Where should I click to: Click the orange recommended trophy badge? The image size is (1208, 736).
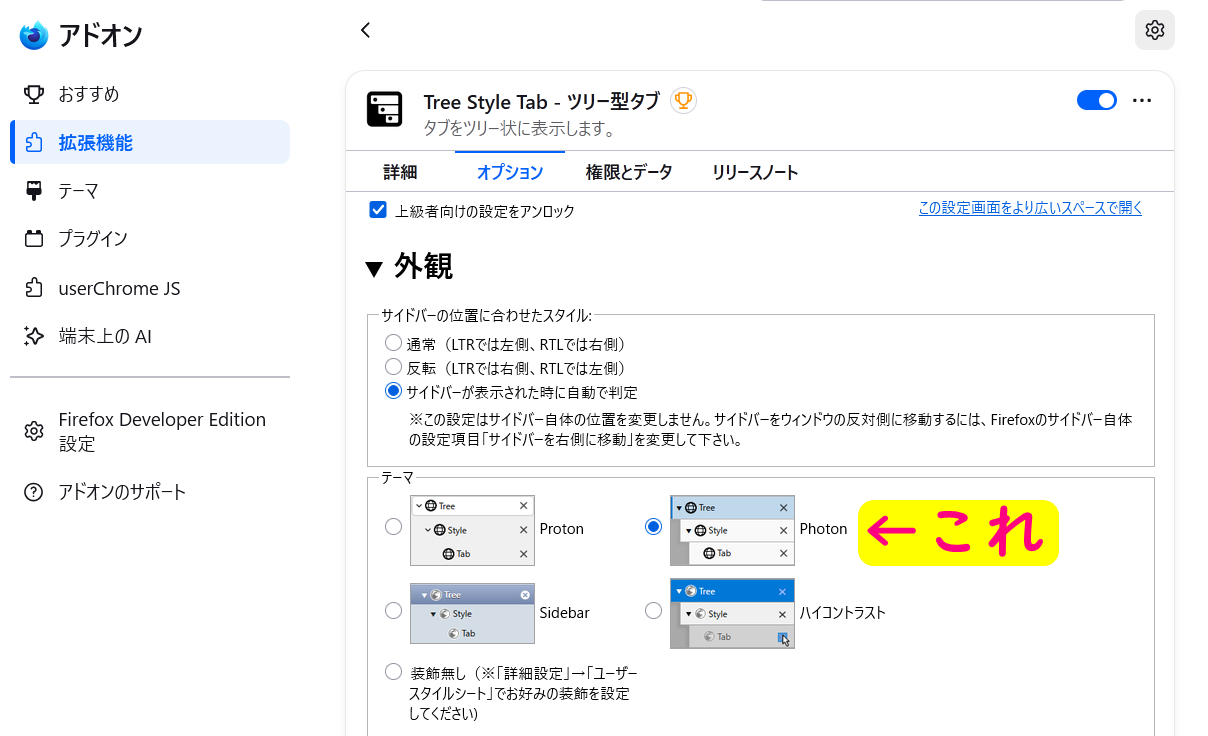click(x=683, y=100)
